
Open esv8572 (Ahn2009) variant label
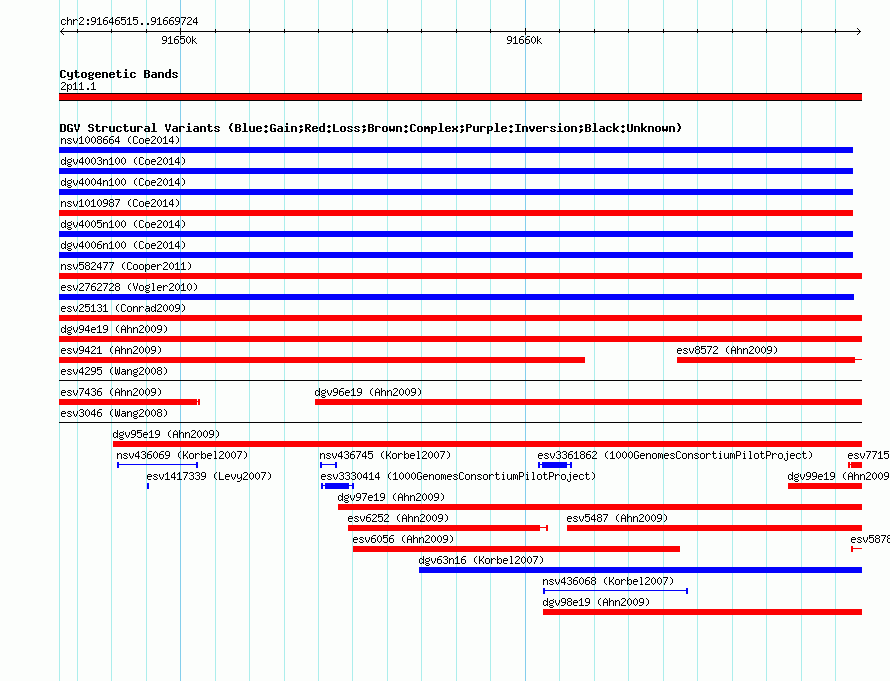point(727,350)
